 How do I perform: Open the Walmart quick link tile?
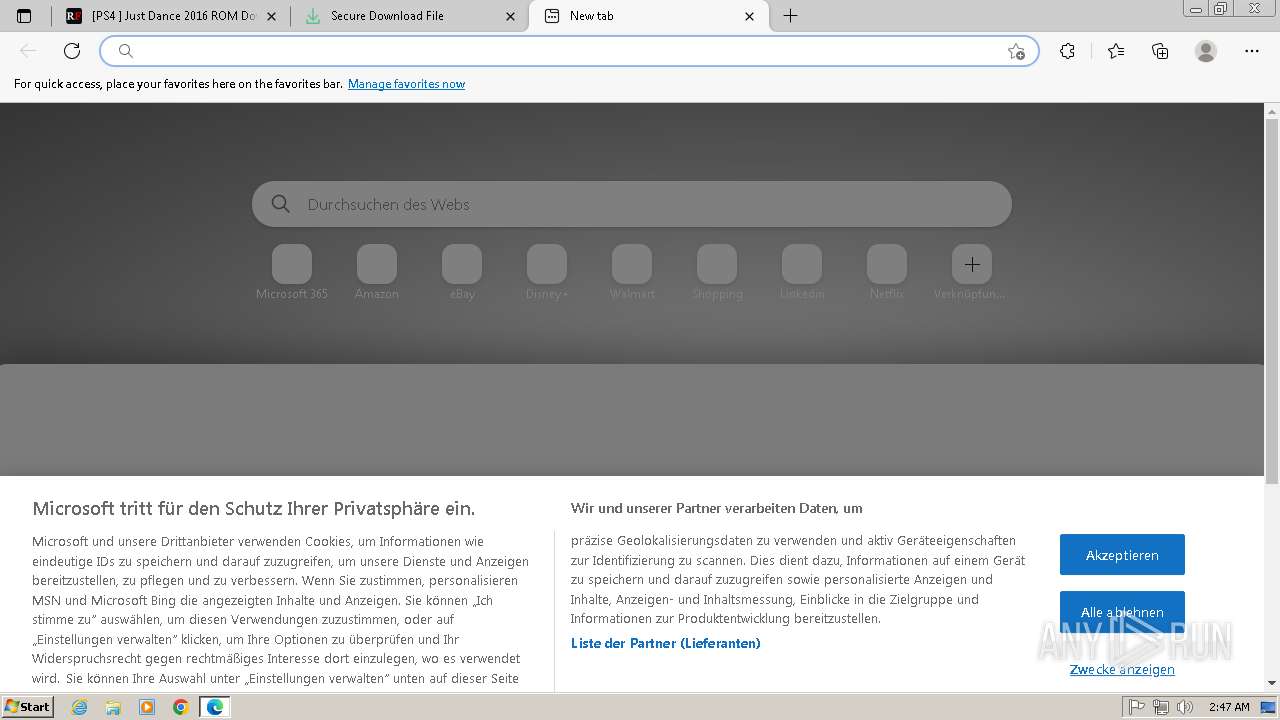point(632,272)
